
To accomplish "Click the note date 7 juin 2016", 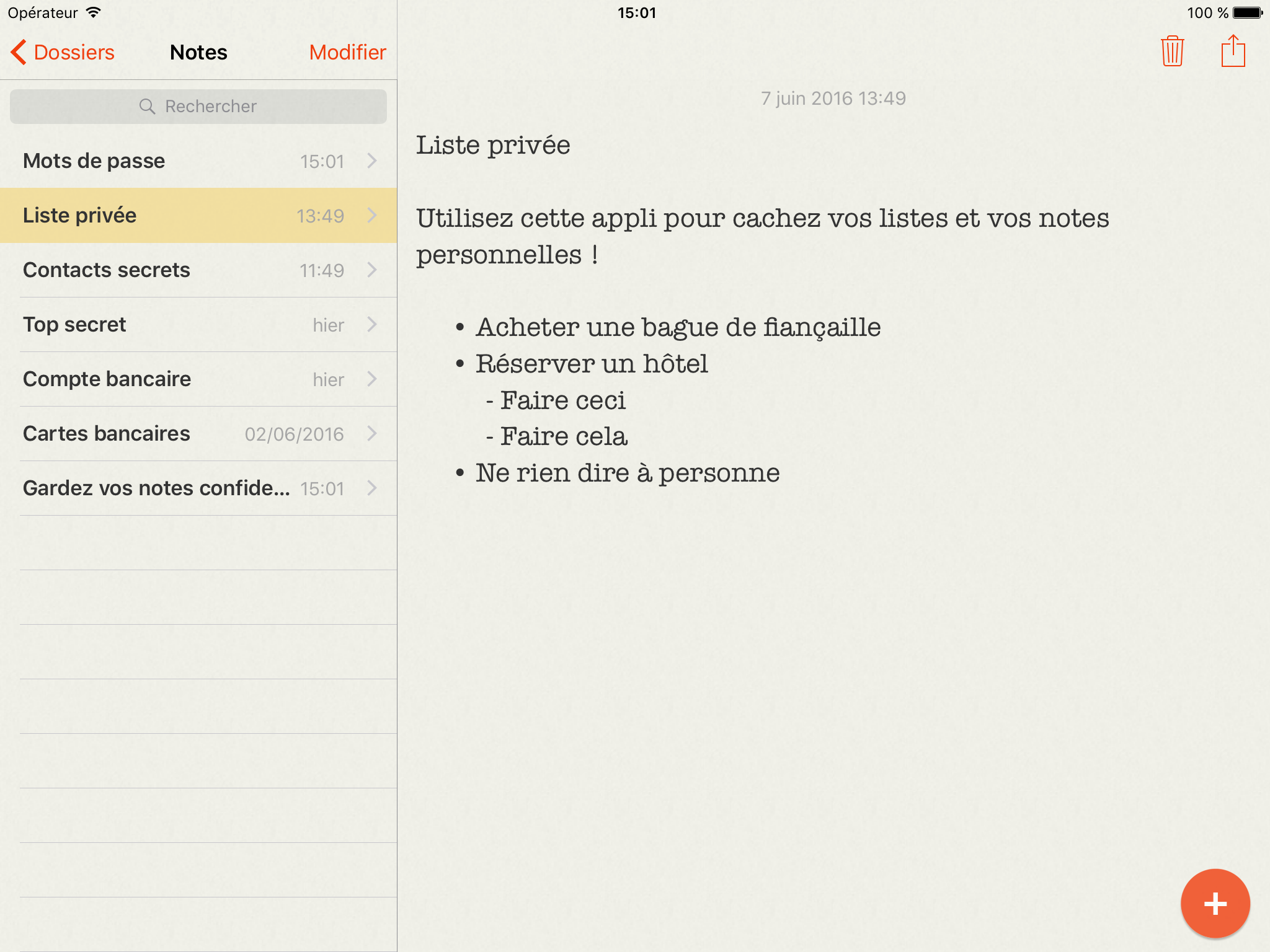I will pyautogui.click(x=833, y=99).
